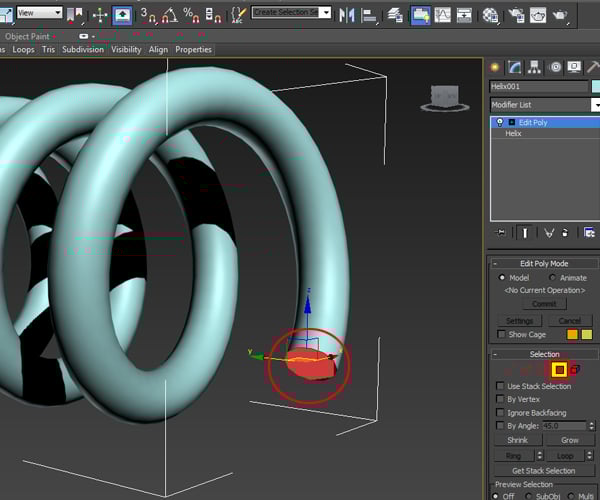The width and height of the screenshot is (600, 500).
Task: Click the Pin Stack icon
Action: [502, 232]
